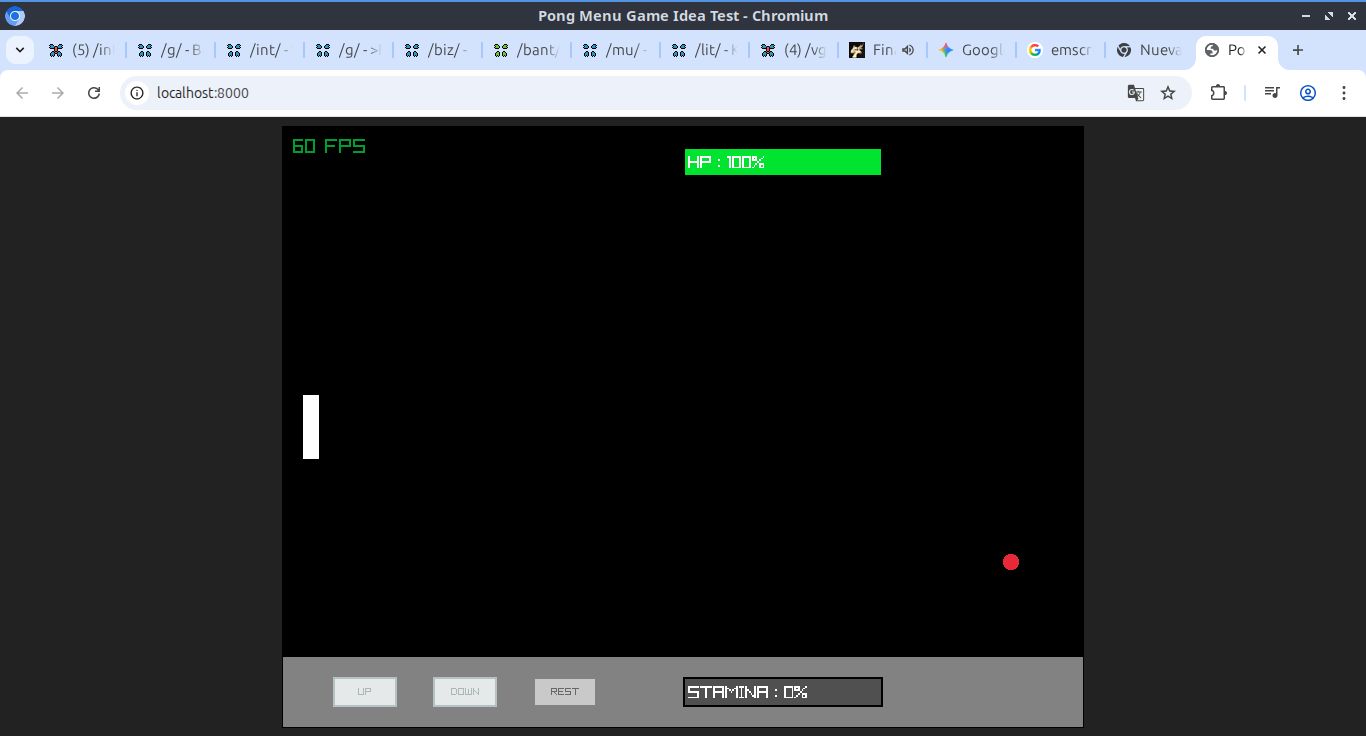Switch to the "(4) /vg" tab
1366x736 pixels.
793,50
